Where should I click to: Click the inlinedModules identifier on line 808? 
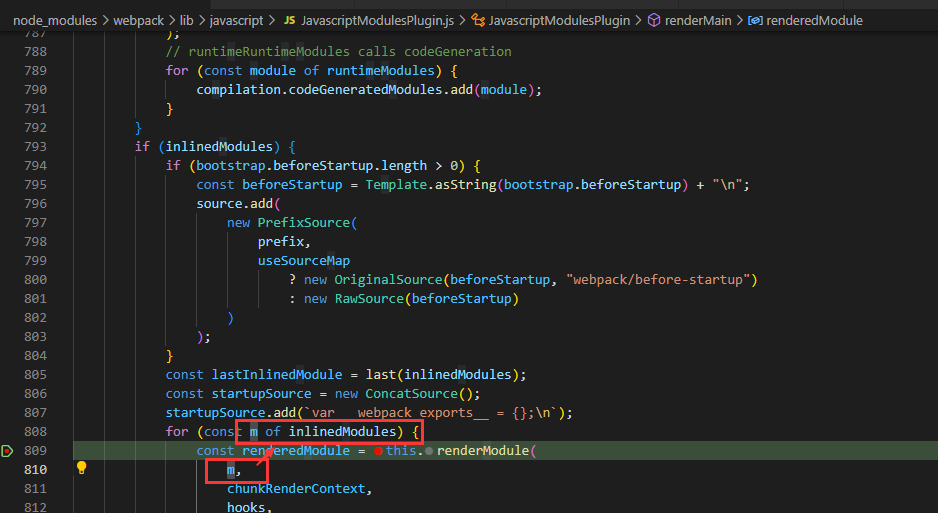point(342,432)
